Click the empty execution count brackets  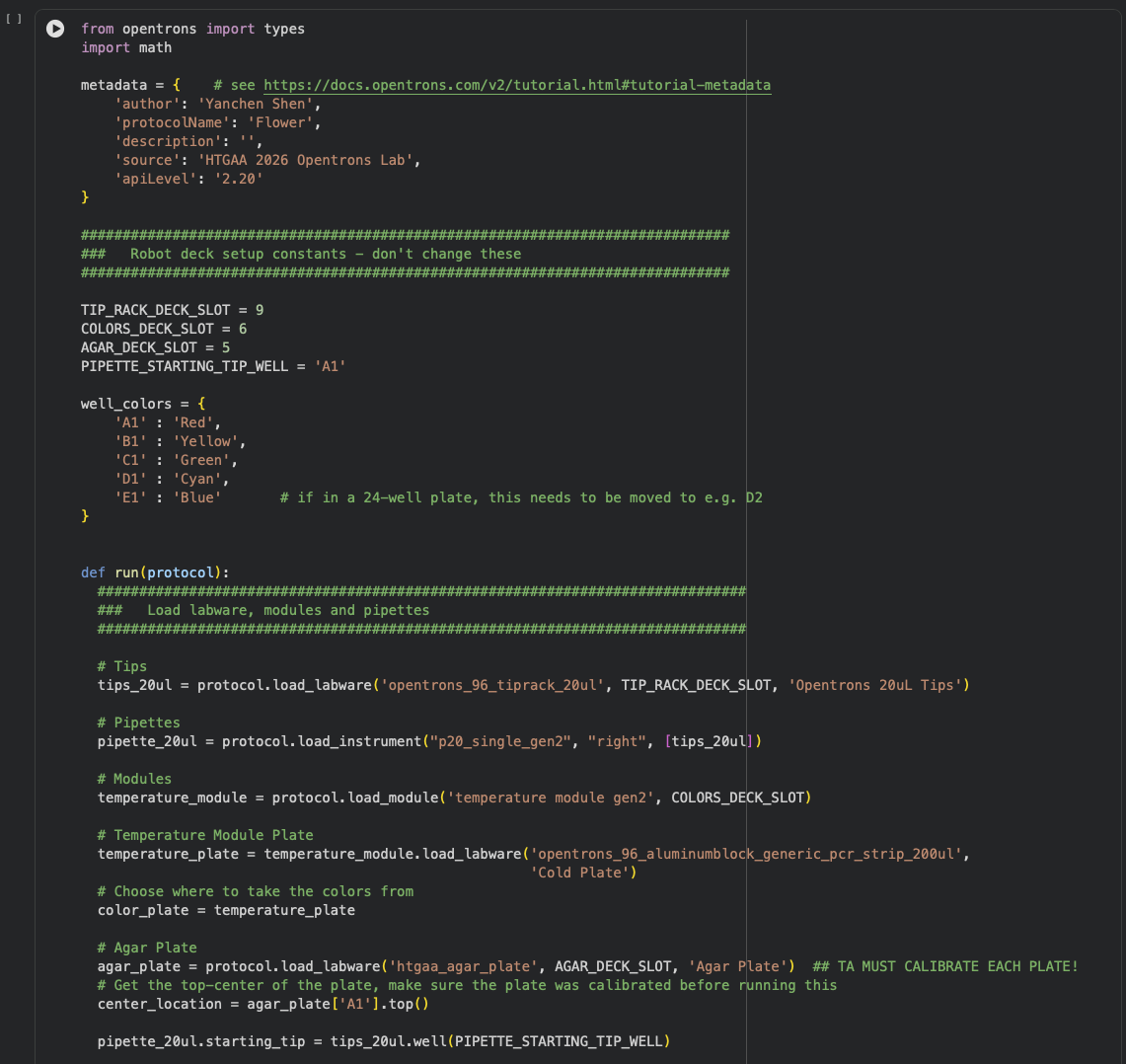[x=13, y=19]
